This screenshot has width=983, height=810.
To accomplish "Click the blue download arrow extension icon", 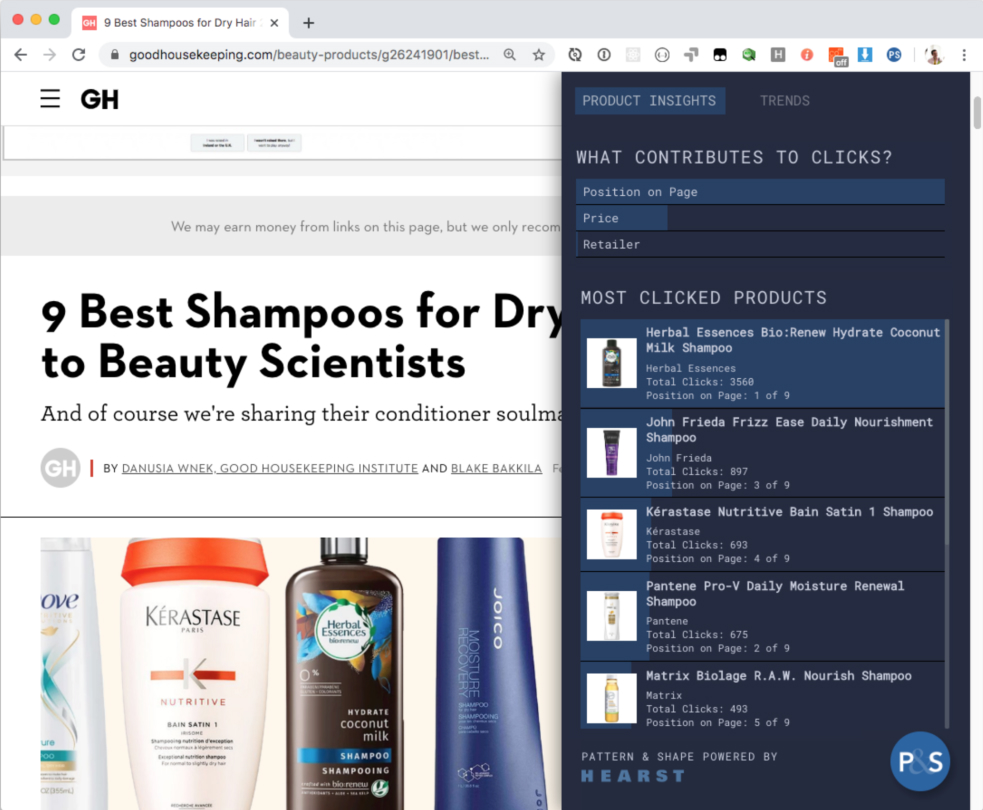I will [865, 55].
